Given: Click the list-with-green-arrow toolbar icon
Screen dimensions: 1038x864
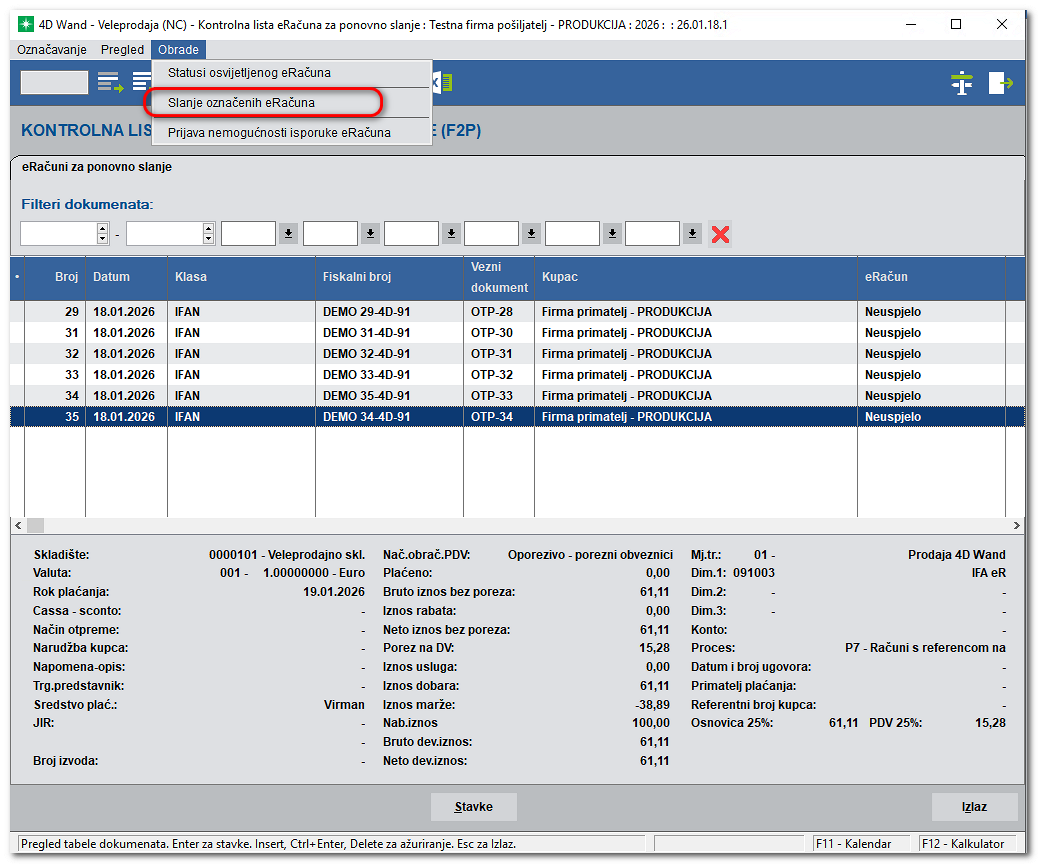Looking at the screenshot, I should pyautogui.click(x=109, y=83).
